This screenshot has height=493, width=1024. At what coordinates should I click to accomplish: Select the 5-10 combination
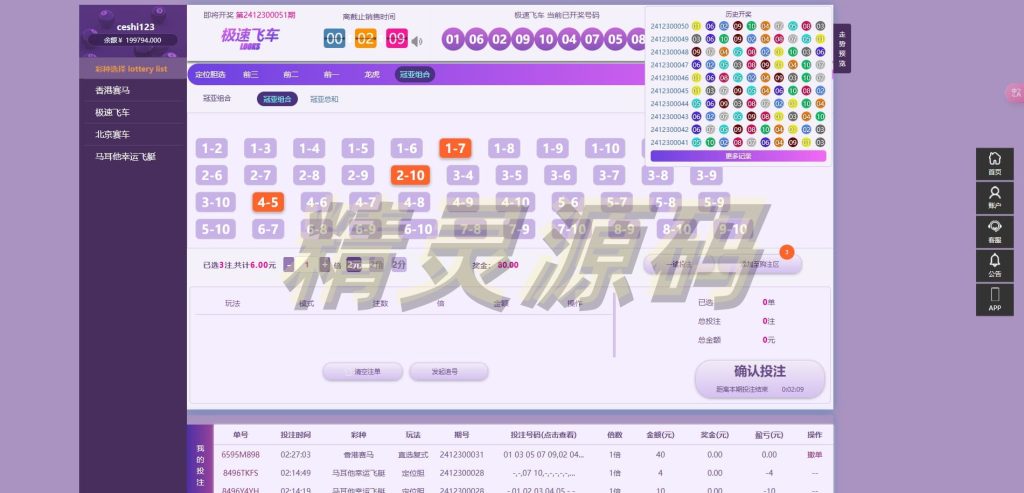216,229
